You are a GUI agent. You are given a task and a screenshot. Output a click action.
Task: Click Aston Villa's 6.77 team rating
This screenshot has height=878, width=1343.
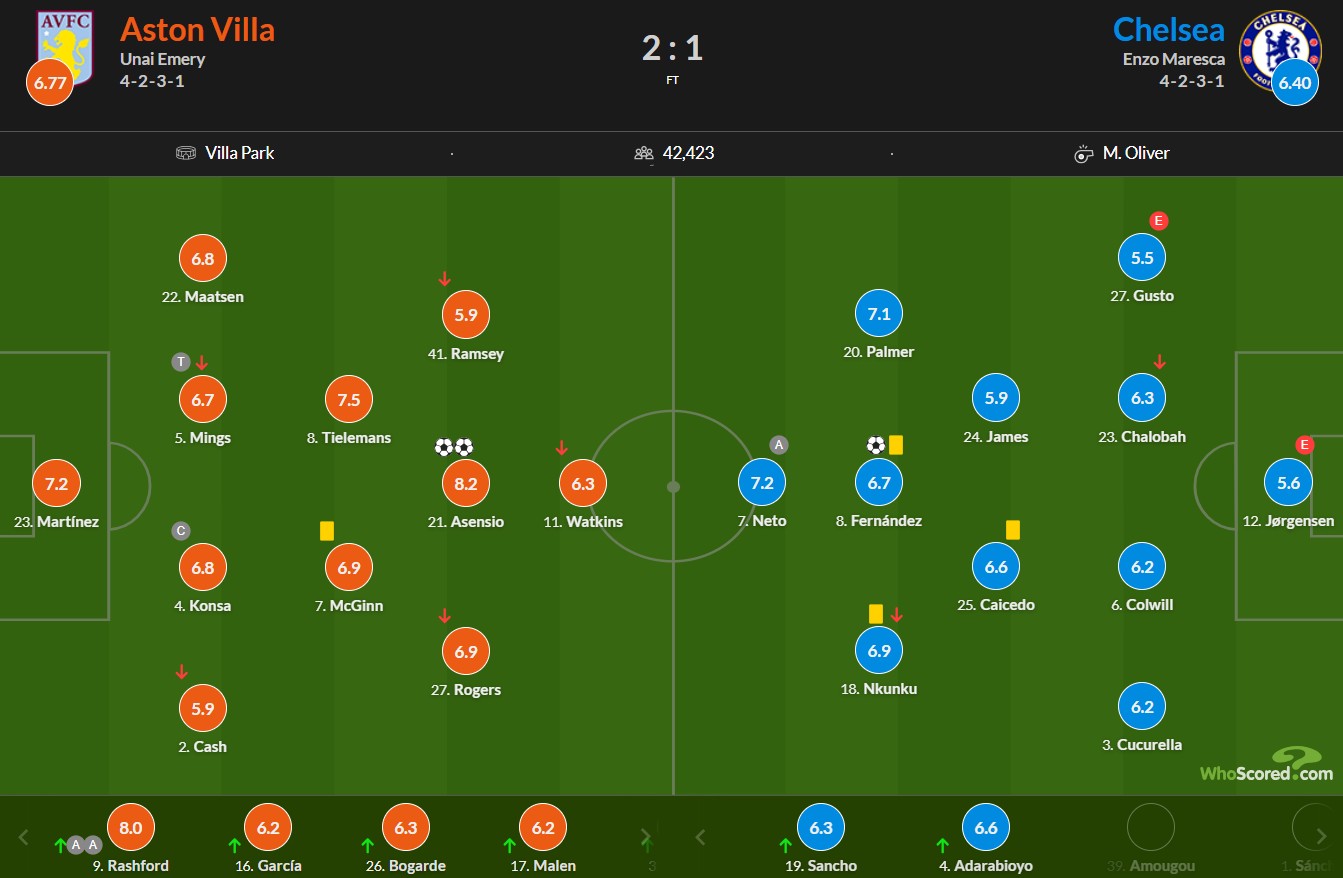pyautogui.click(x=50, y=83)
